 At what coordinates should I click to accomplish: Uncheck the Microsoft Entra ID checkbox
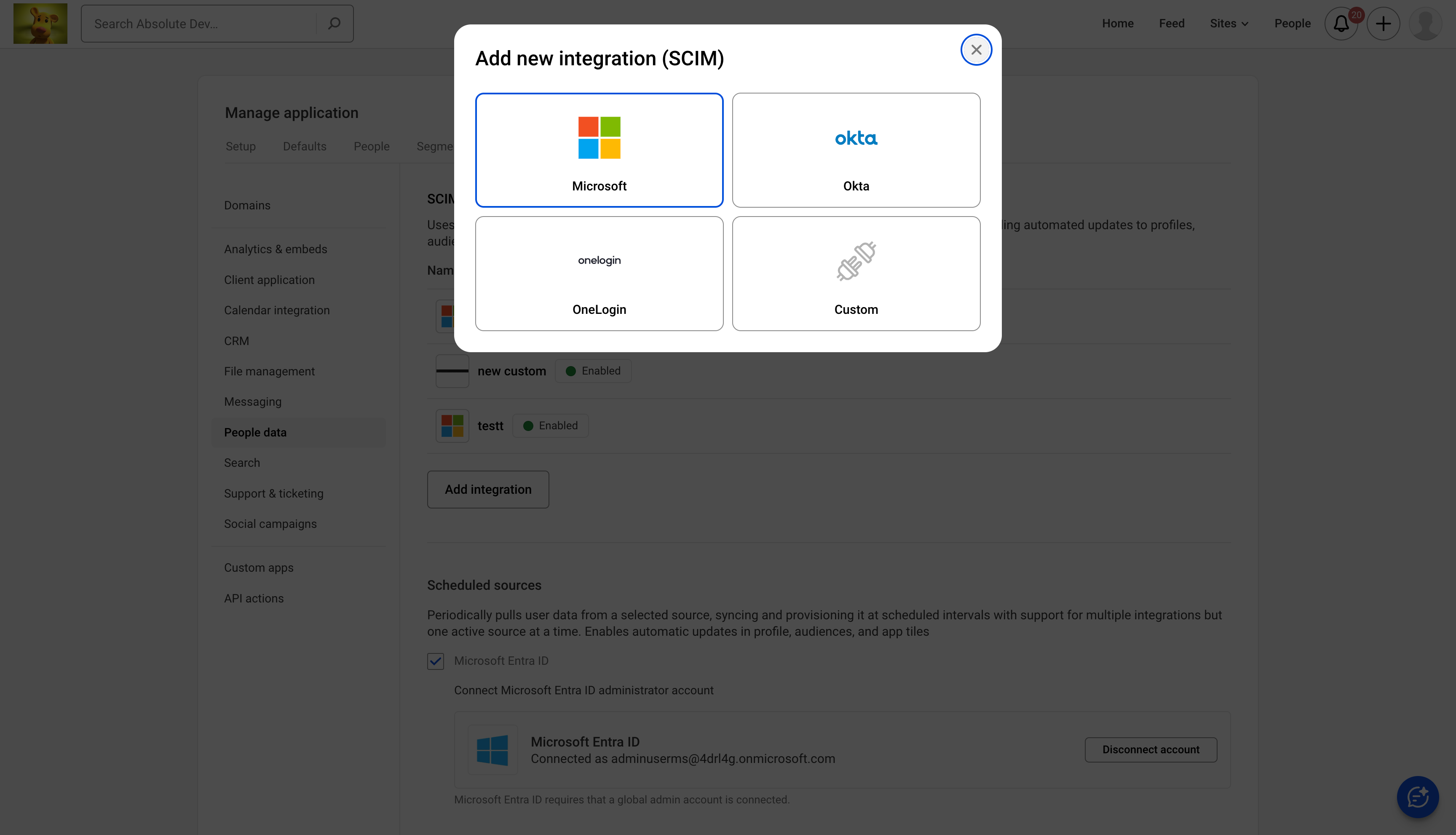(435, 661)
